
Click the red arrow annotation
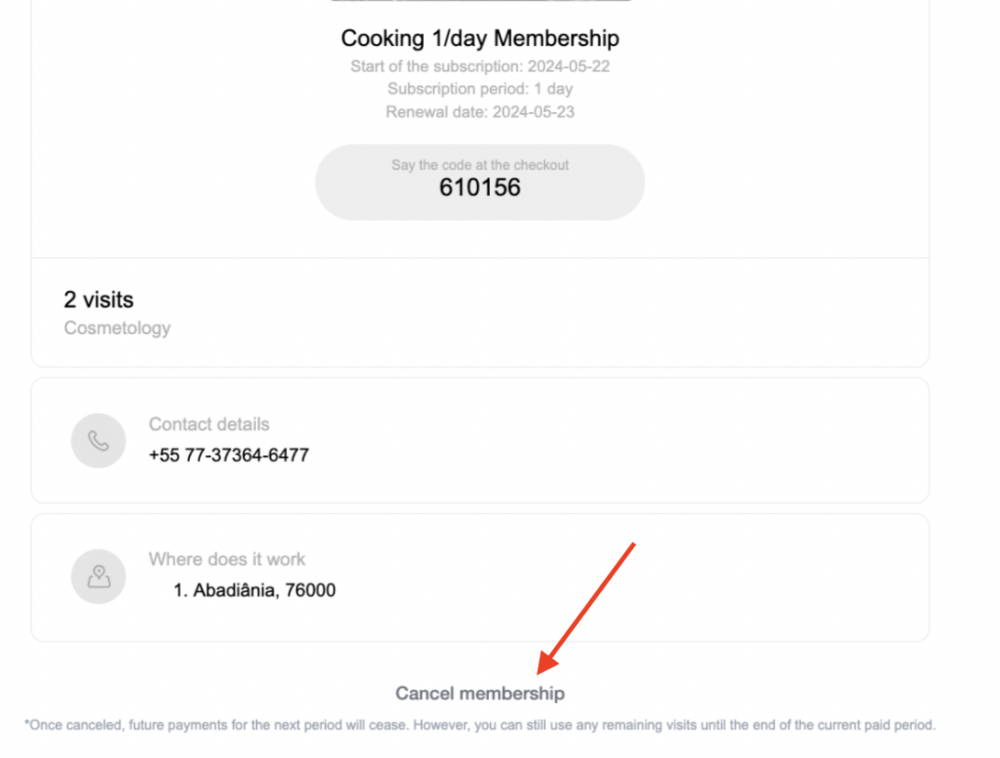[x=589, y=606]
